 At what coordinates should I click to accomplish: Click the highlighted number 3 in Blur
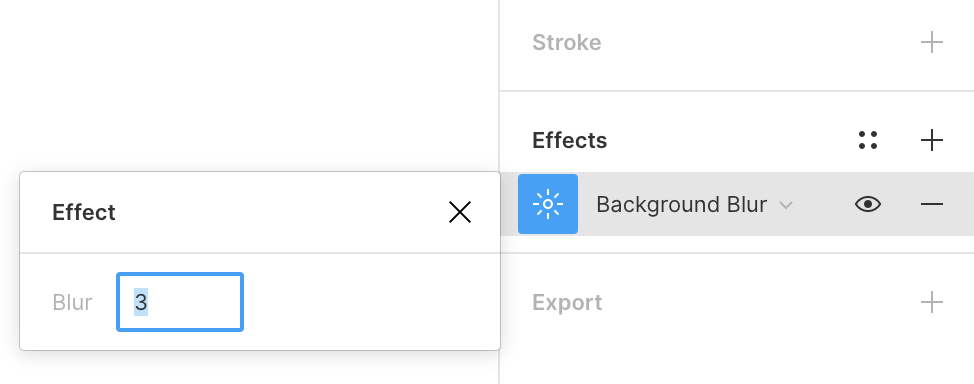pos(141,302)
